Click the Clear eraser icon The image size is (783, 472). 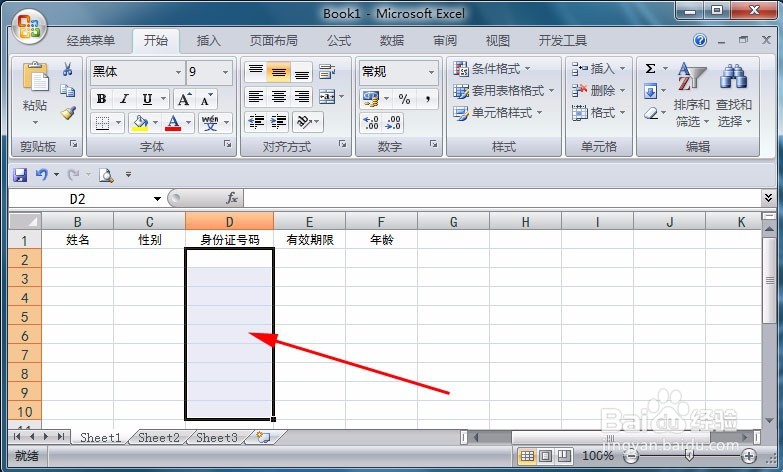[x=651, y=113]
